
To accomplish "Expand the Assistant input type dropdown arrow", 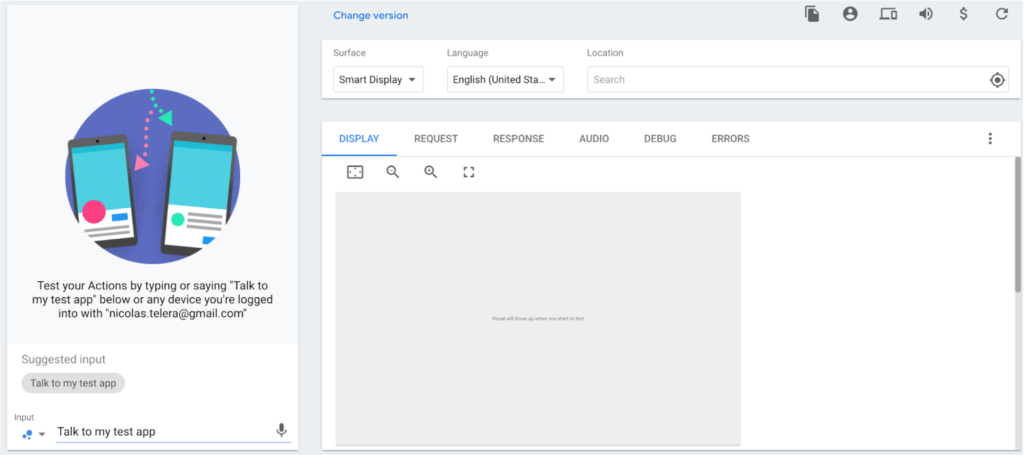I will tap(42, 434).
